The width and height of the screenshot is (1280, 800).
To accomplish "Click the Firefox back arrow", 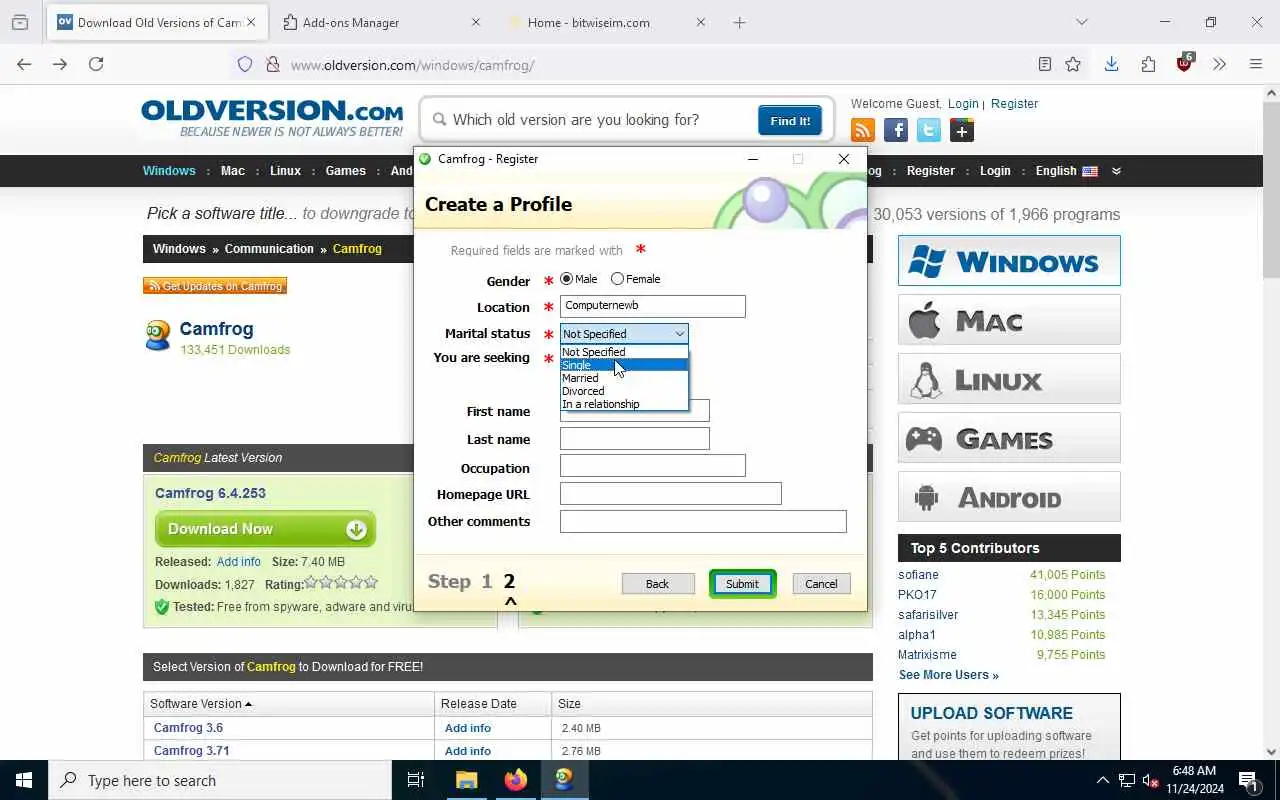I will point(24,64).
